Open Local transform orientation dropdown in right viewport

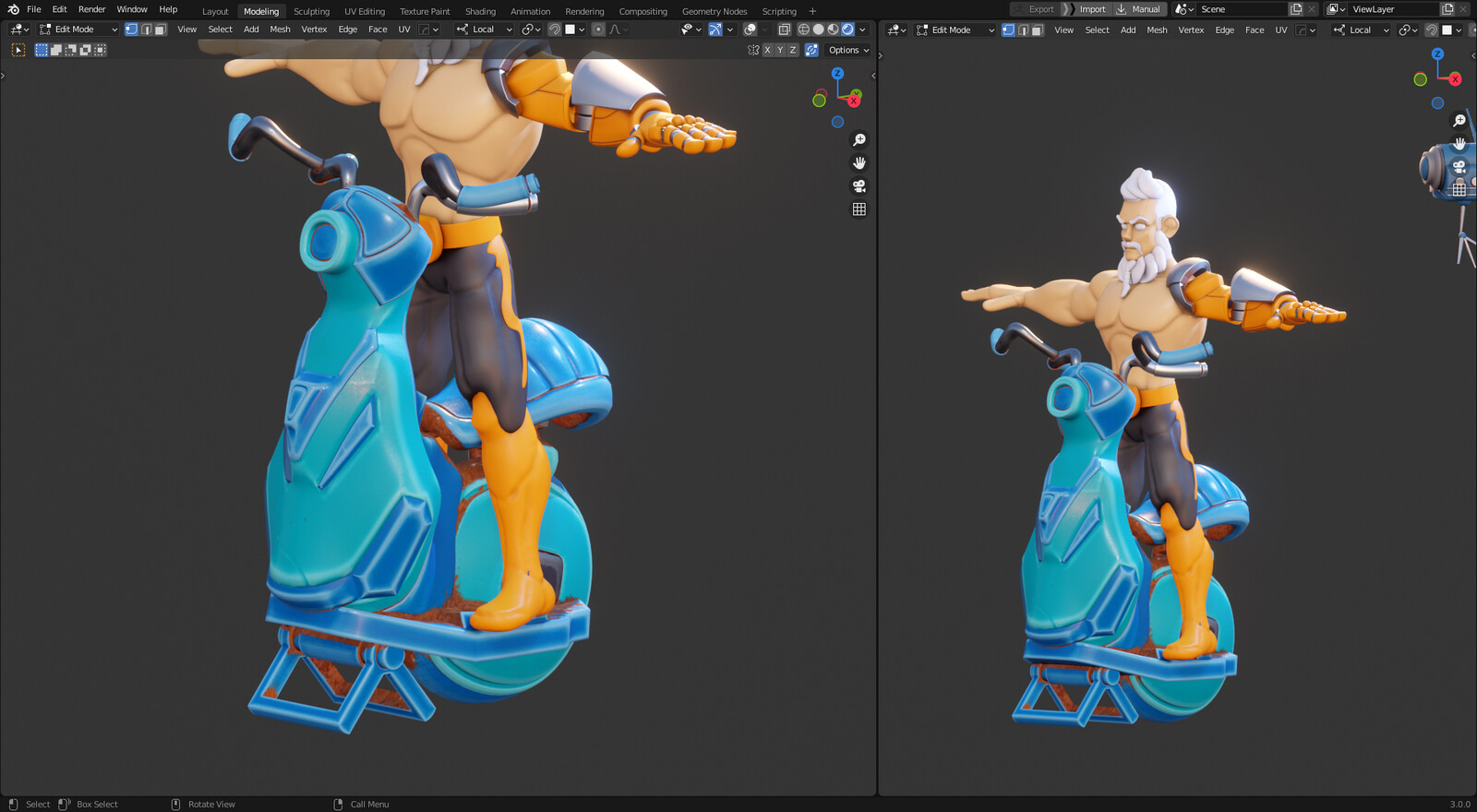1361,30
